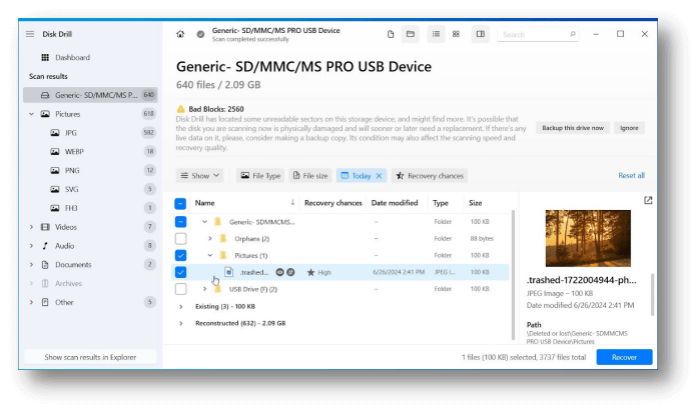Click into the Search field
Image resolution: width=699 pixels, height=412 pixels.
coord(538,34)
